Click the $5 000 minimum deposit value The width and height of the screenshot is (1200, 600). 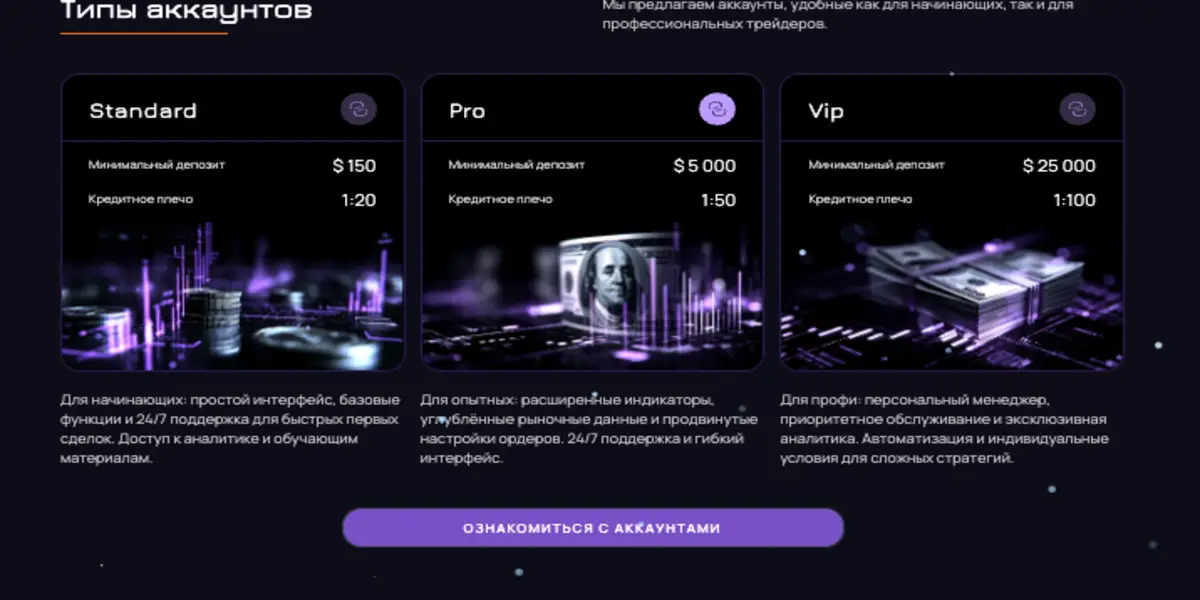click(x=704, y=165)
